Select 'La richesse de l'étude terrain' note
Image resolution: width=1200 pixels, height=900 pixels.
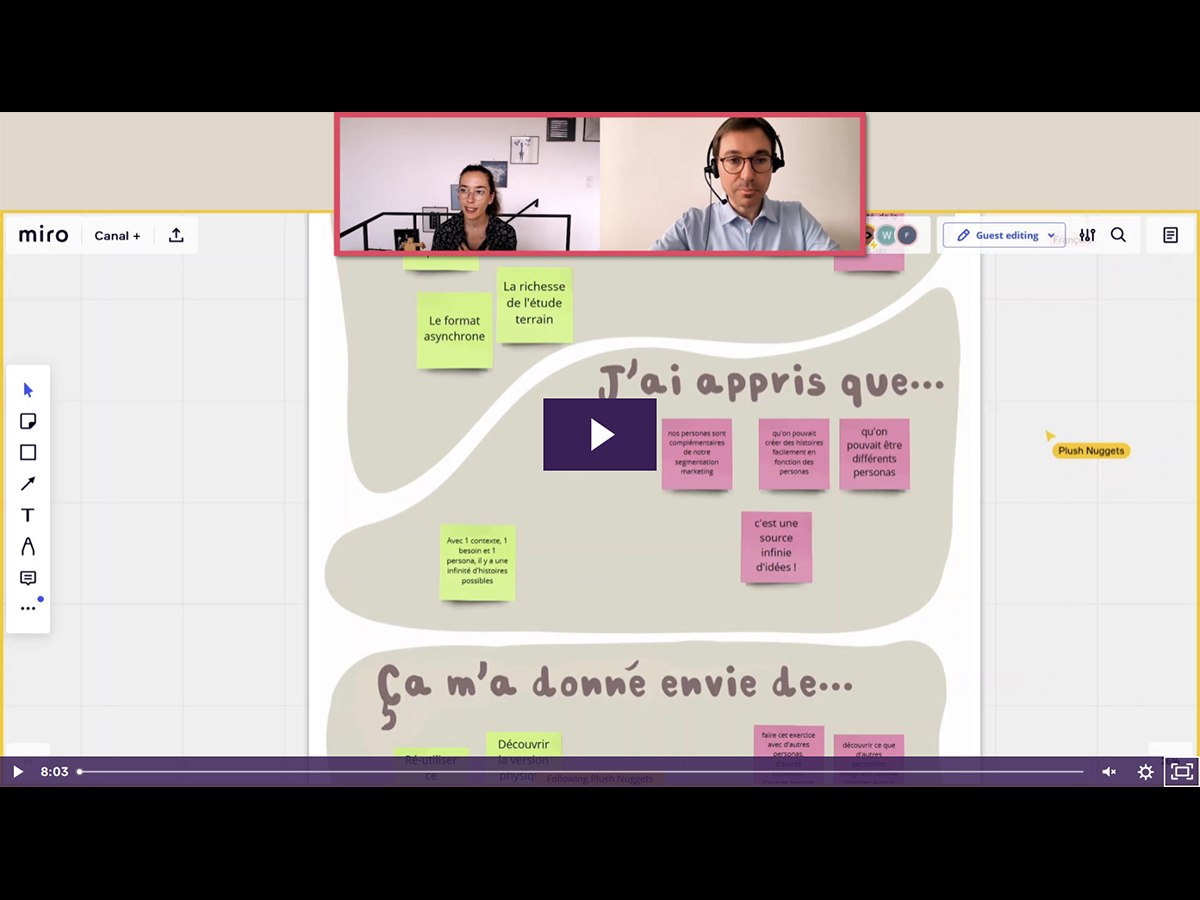click(x=534, y=303)
